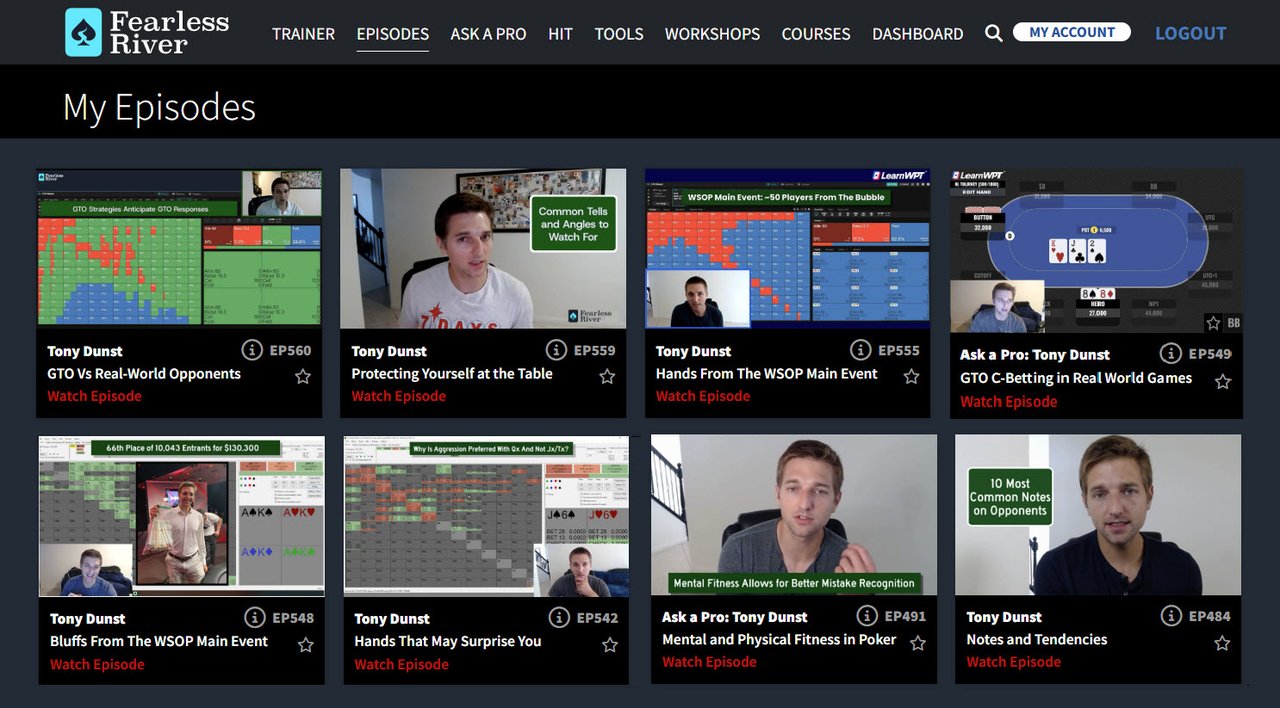
Task: Open the search magnifier icon
Action: click(993, 33)
